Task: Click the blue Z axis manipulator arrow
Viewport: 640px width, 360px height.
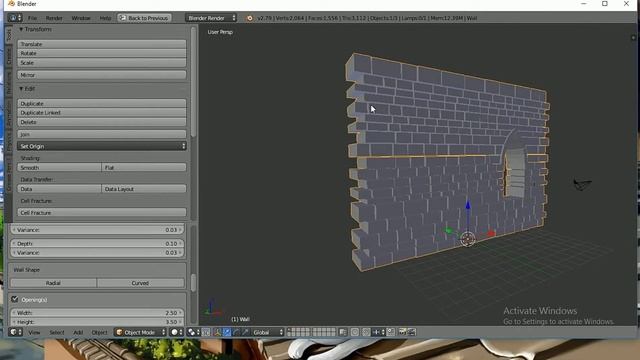Action: tap(468, 205)
